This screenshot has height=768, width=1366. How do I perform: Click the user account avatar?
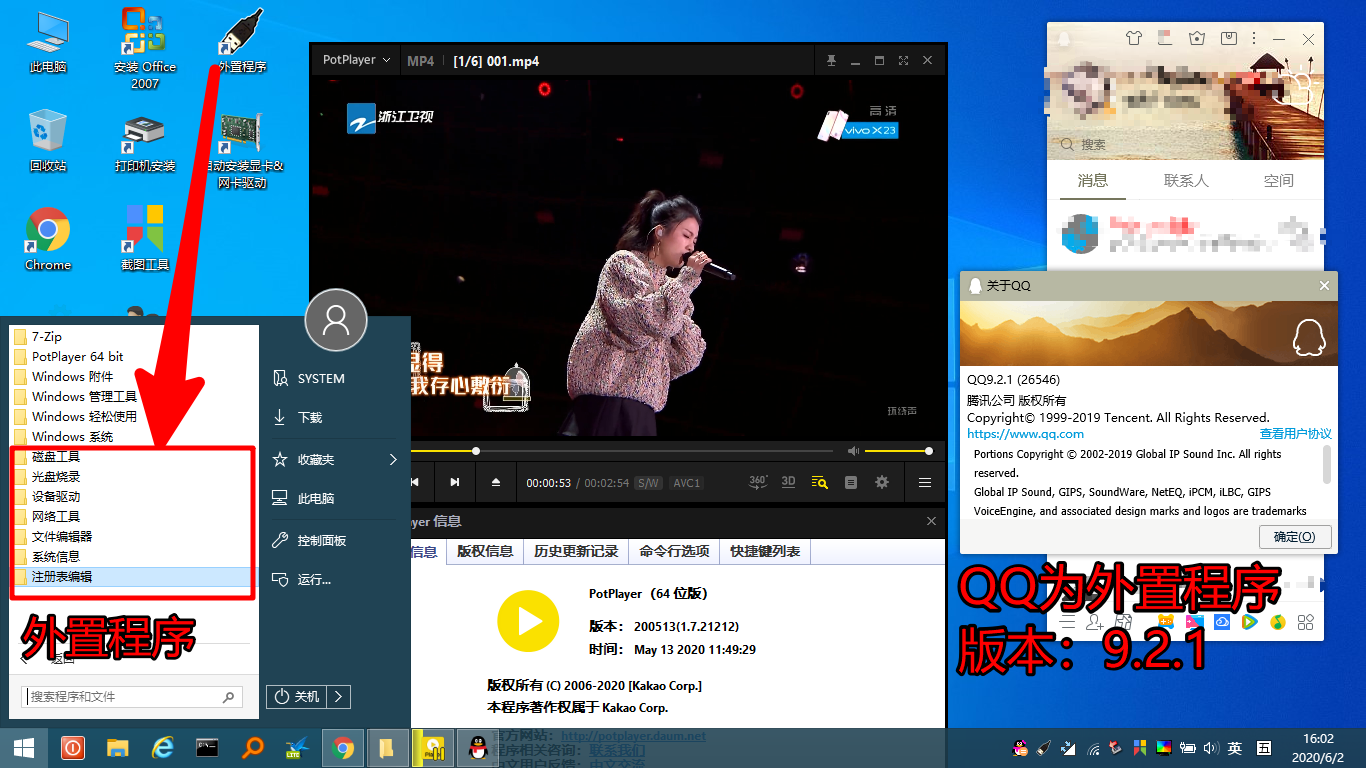coord(336,320)
